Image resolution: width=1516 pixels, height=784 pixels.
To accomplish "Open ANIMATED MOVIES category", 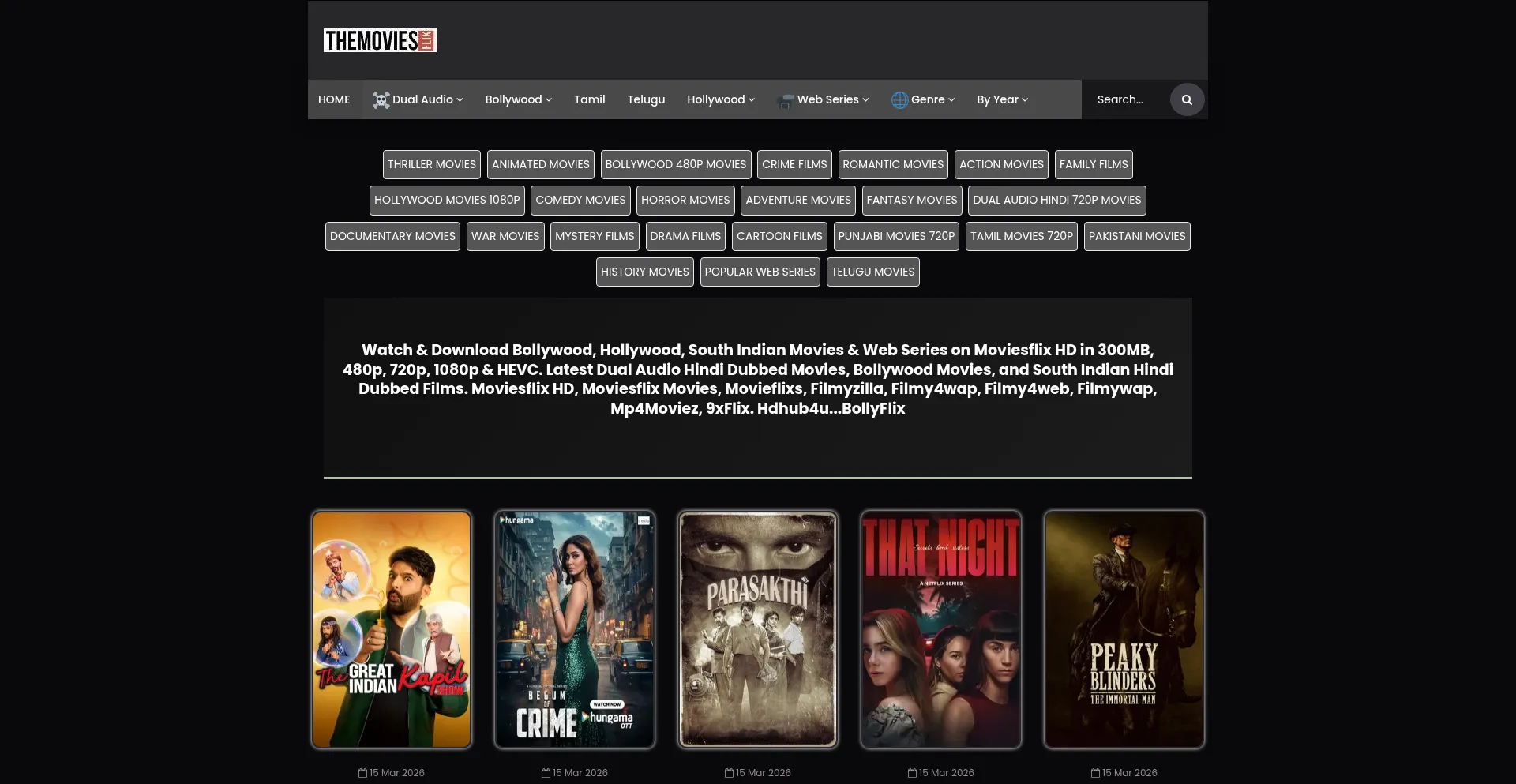I will (x=541, y=164).
